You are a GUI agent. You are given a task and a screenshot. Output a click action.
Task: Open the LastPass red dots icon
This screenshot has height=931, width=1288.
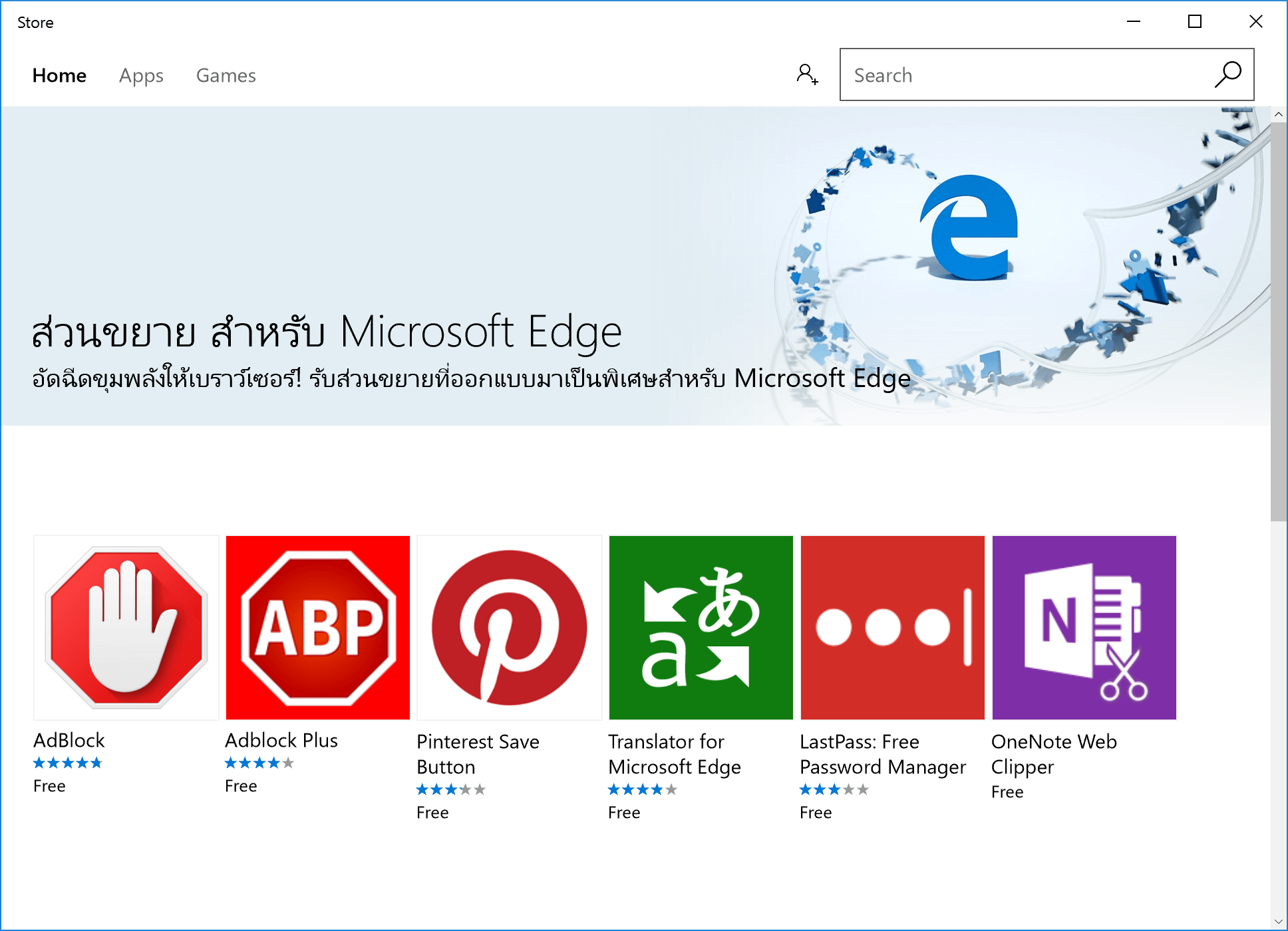click(x=893, y=627)
